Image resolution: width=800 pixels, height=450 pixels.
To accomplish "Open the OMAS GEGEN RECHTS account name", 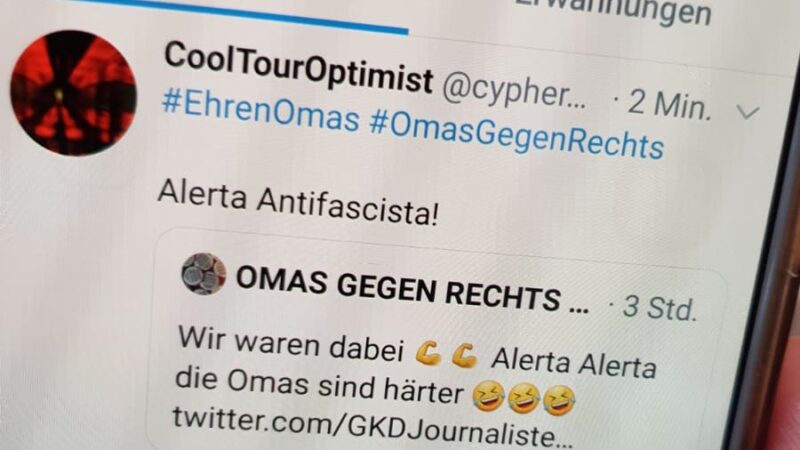I will [x=412, y=291].
